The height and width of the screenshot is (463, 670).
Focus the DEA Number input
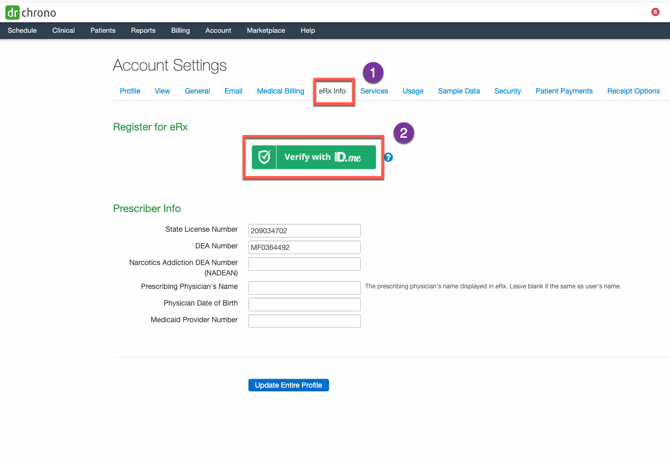304,247
